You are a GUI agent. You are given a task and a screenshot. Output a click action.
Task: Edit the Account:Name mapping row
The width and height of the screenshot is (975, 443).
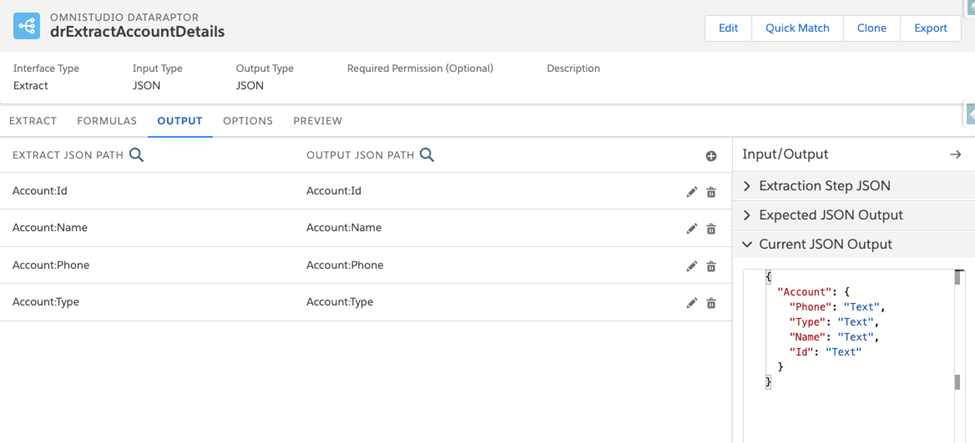tap(691, 228)
